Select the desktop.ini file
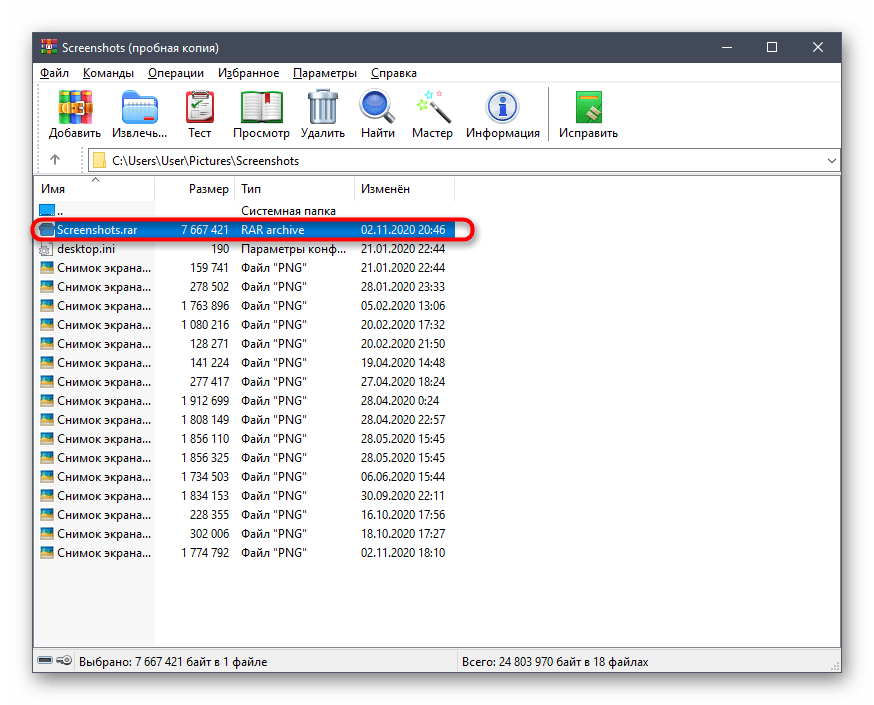This screenshot has width=874, height=705. click(88, 249)
